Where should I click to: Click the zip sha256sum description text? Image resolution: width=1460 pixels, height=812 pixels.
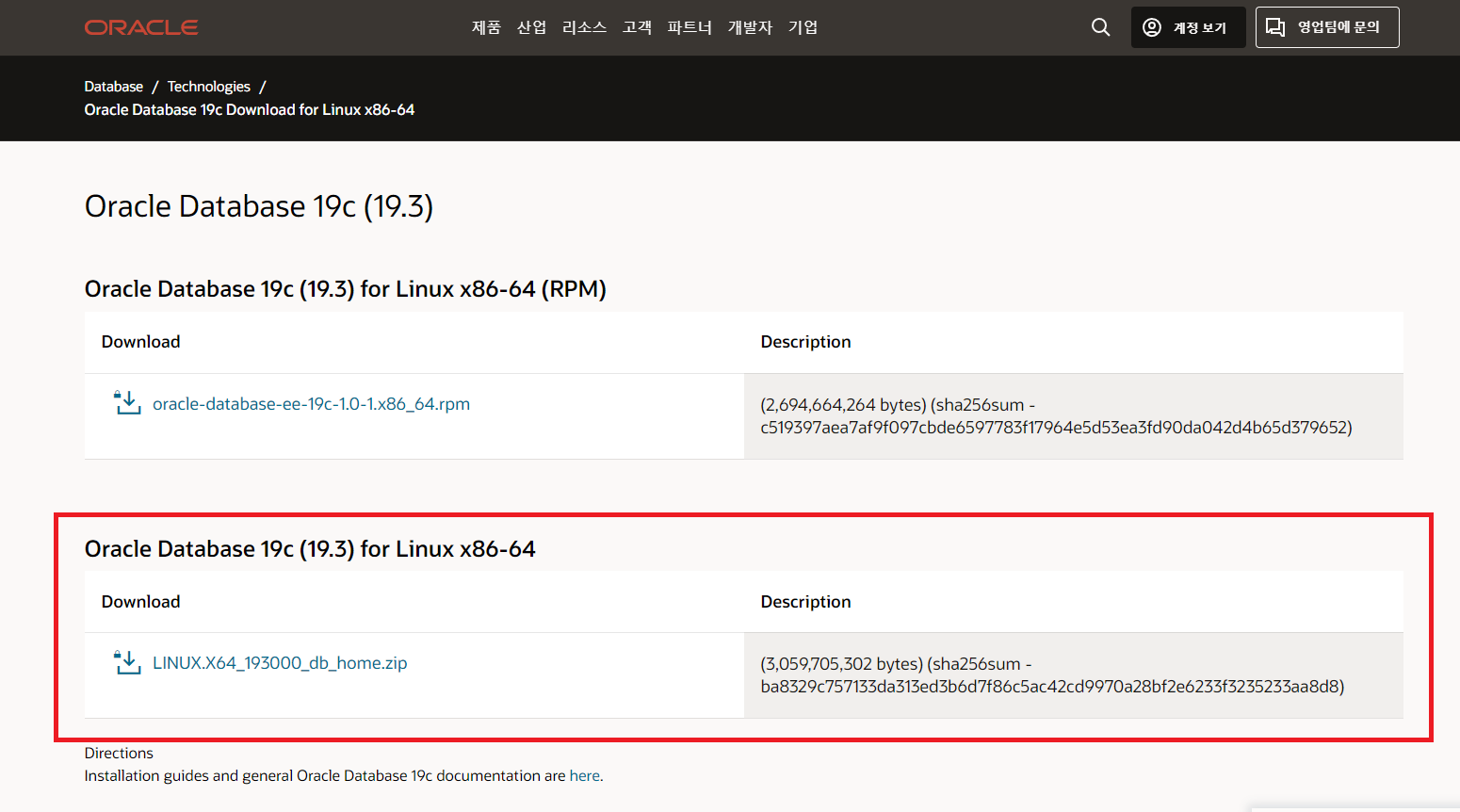(1052, 675)
